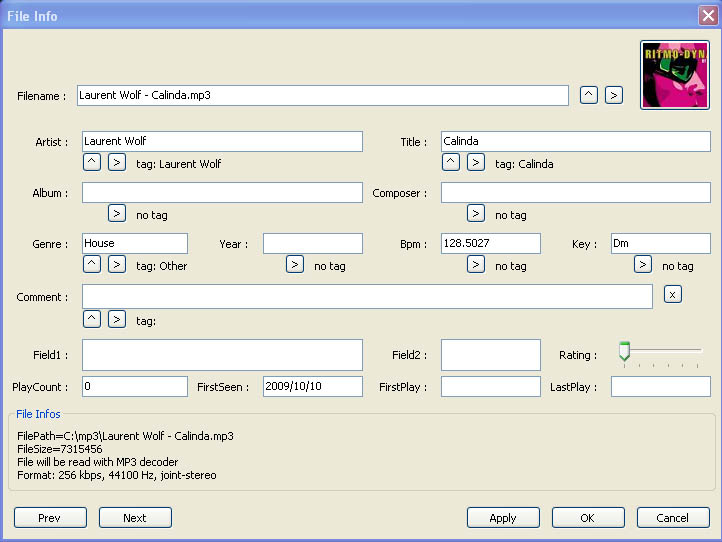Click the right-arrow button under Album
Screen dimensions: 722x542
[x=117, y=213]
